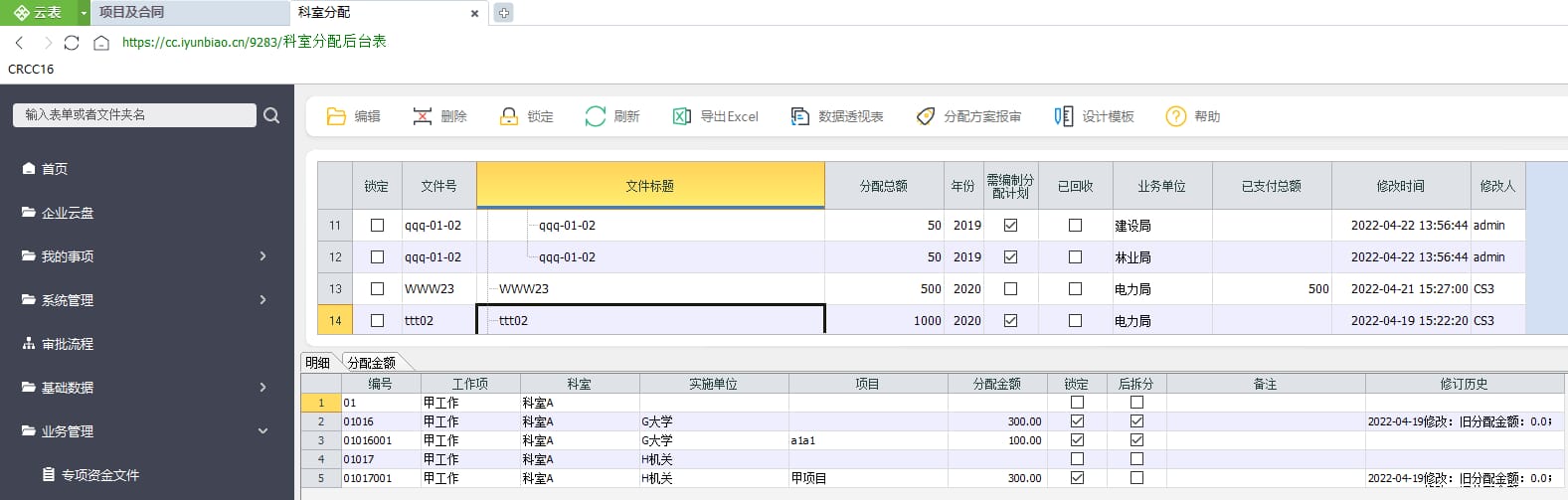Open Design Template (设计模板) icon
This screenshot has height=500, width=1568.
1064,116
